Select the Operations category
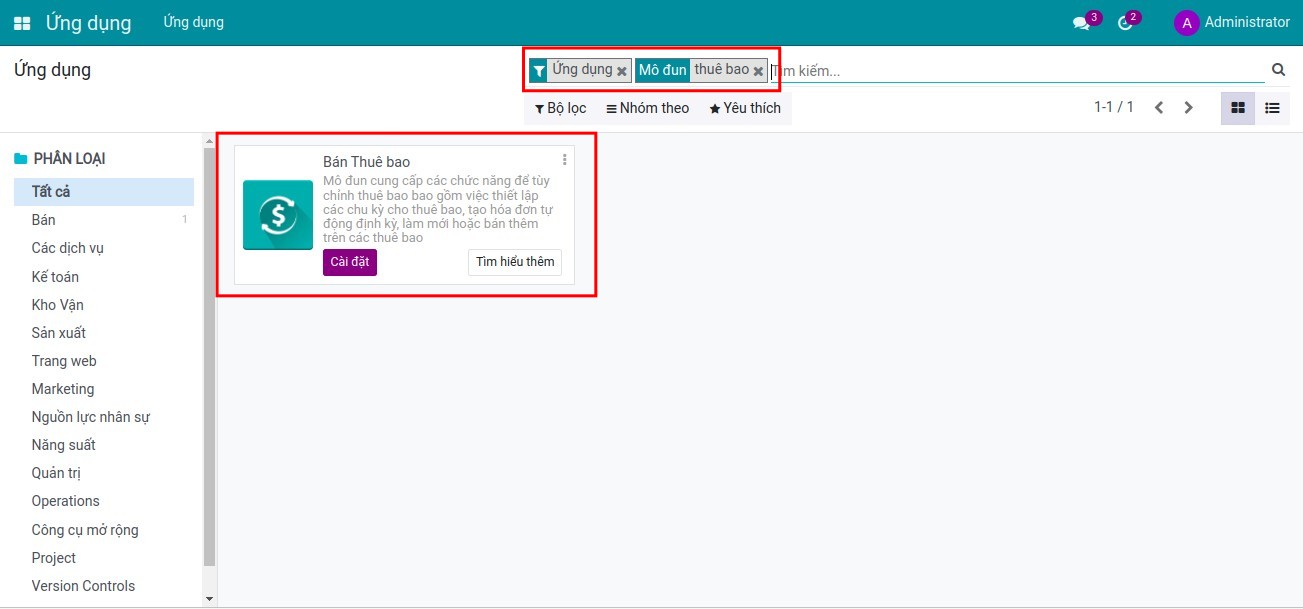Viewport: 1303px width, 609px height. (x=104, y=501)
